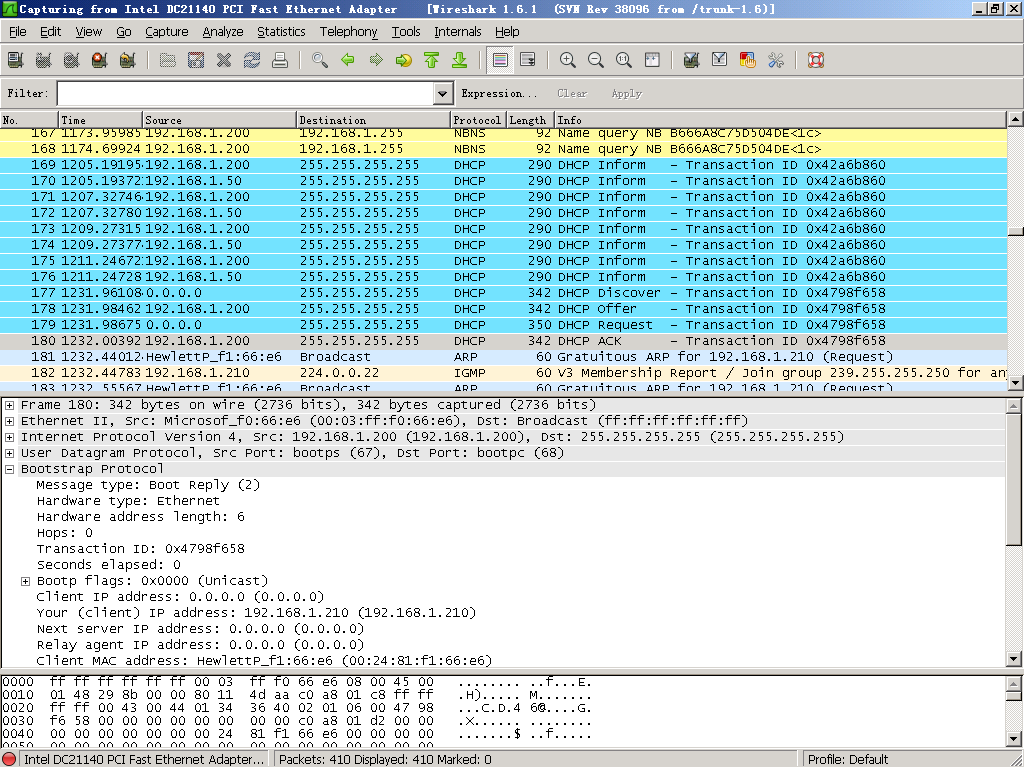Viewport: 1024px width, 768px height.
Task: Reload the capture file icon
Action: 252,60
